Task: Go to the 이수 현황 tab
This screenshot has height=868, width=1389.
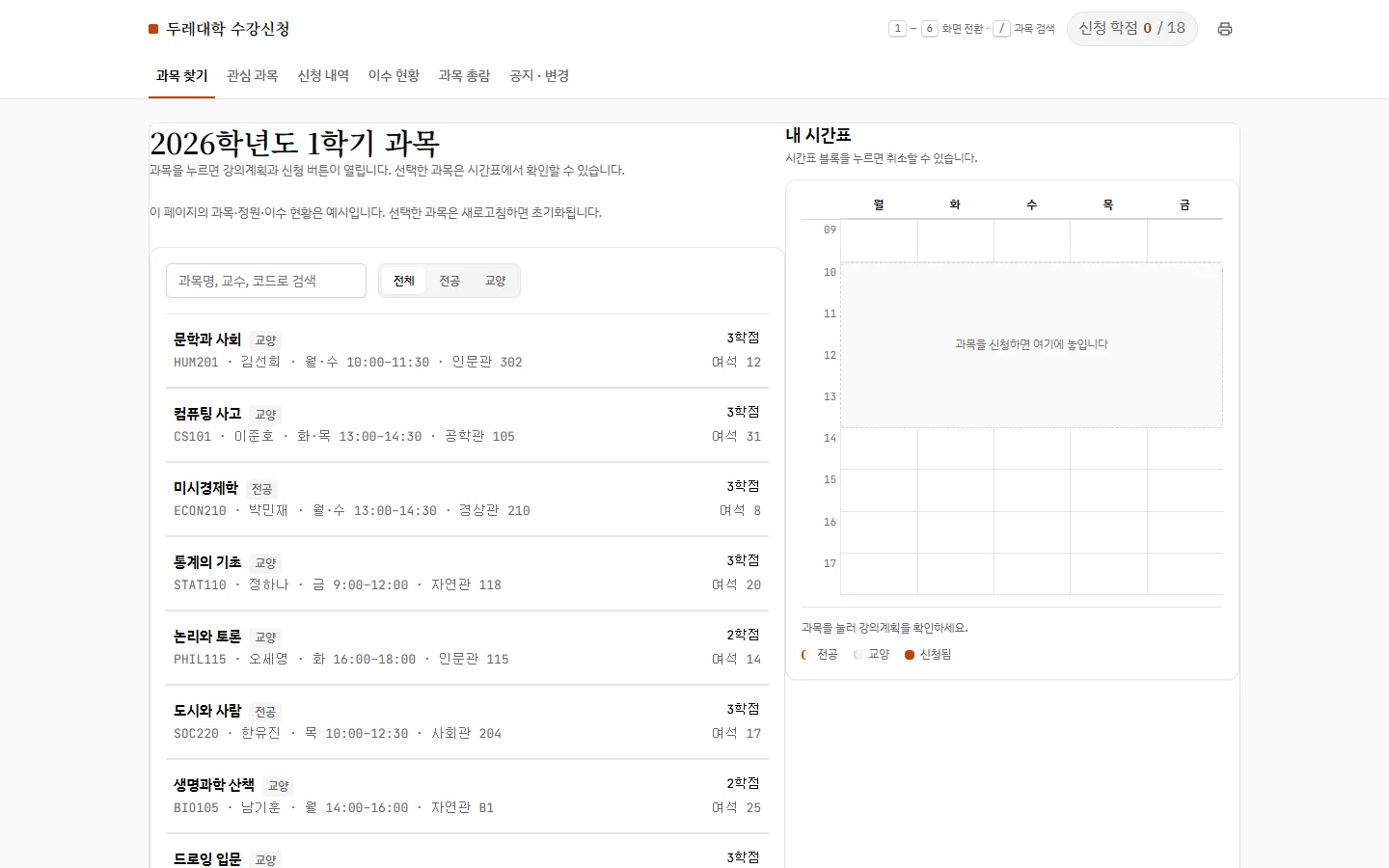Action: tap(394, 76)
